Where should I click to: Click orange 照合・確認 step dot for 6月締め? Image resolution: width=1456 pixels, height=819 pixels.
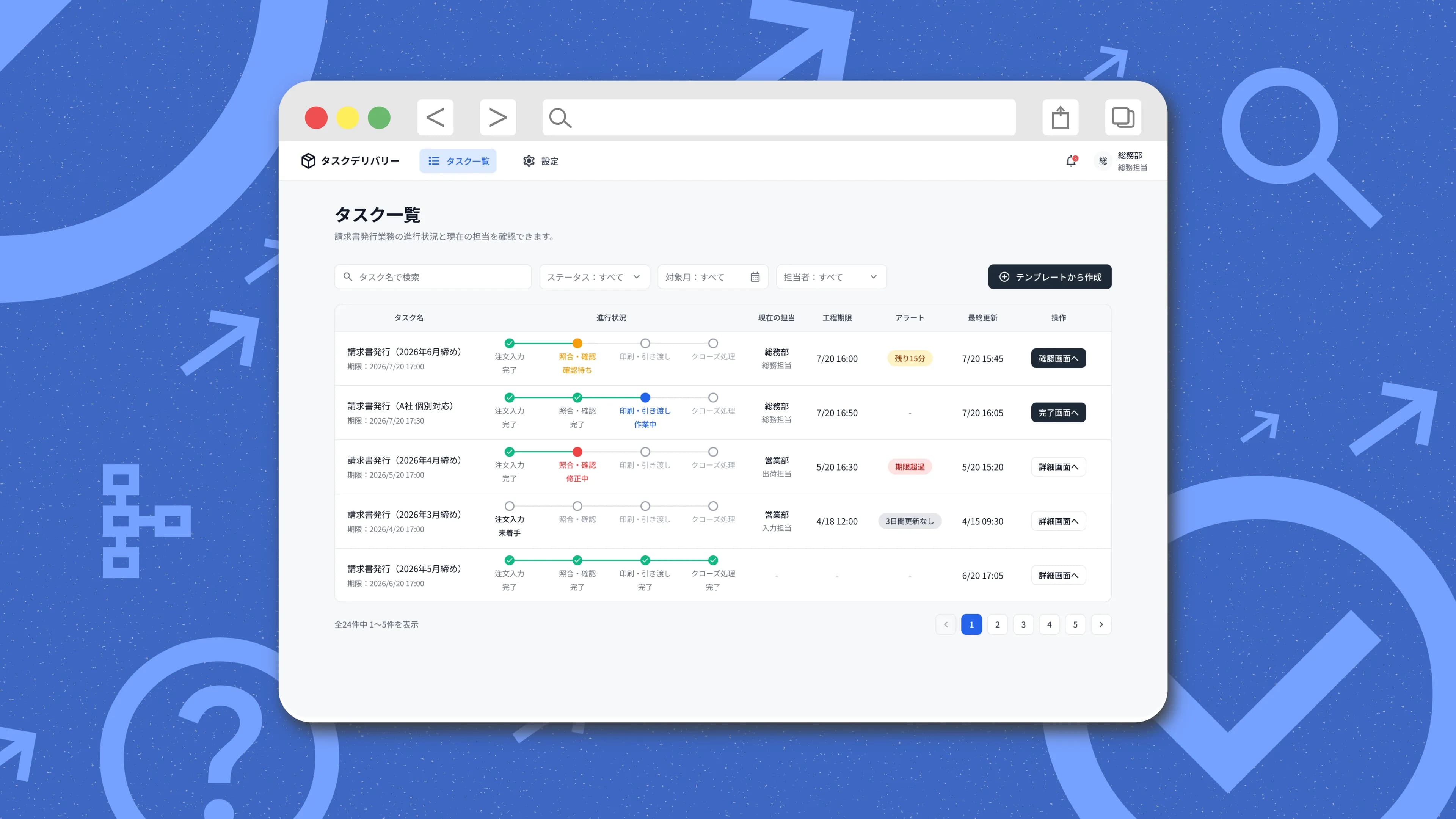tap(577, 343)
